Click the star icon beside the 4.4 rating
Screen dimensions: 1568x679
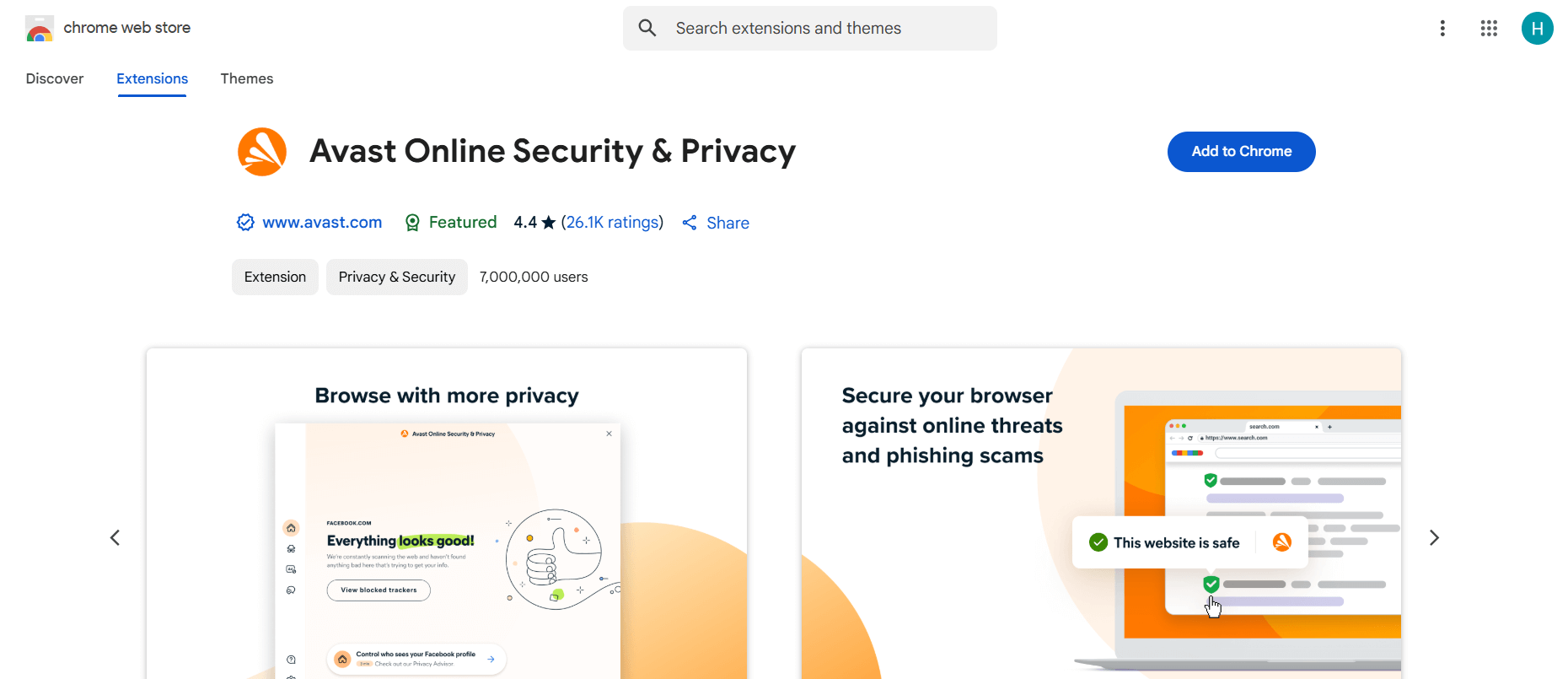(548, 222)
